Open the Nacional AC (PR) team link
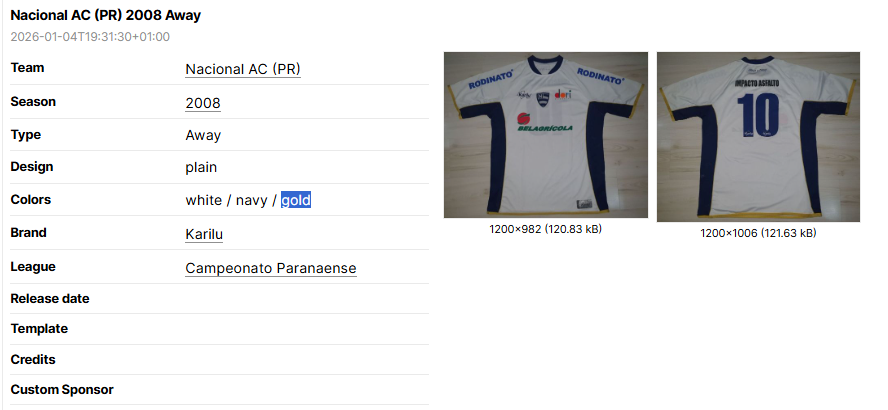888x410 pixels. (243, 69)
